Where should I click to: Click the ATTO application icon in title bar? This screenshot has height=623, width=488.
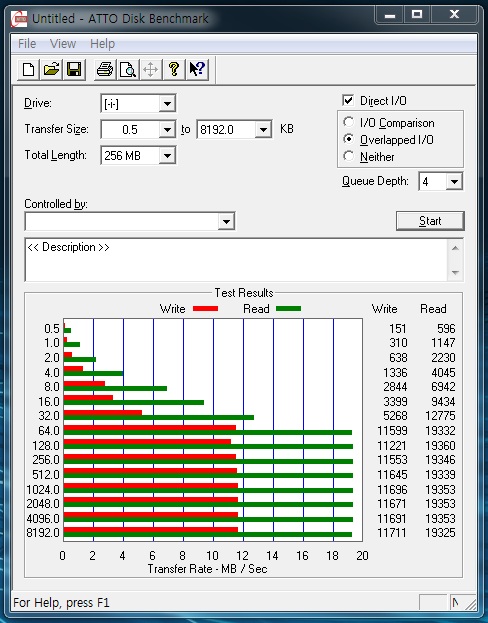19,18
